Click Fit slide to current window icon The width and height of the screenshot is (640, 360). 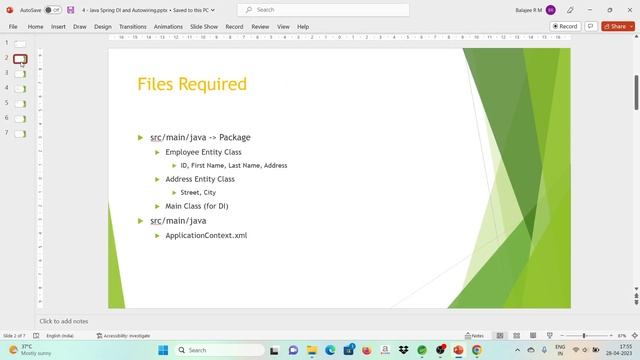pos(635,336)
